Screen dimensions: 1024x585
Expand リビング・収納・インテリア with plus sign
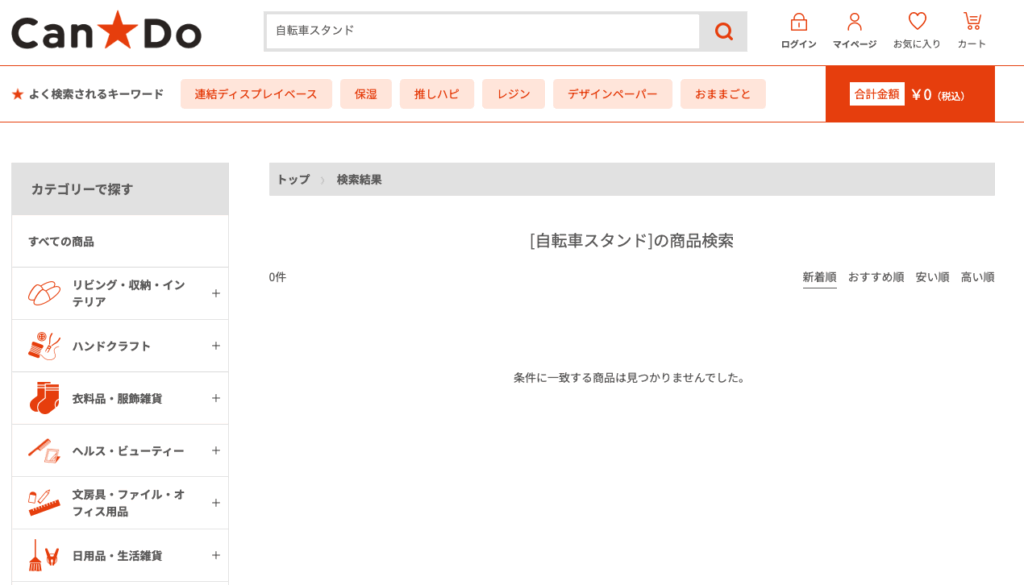click(x=216, y=293)
